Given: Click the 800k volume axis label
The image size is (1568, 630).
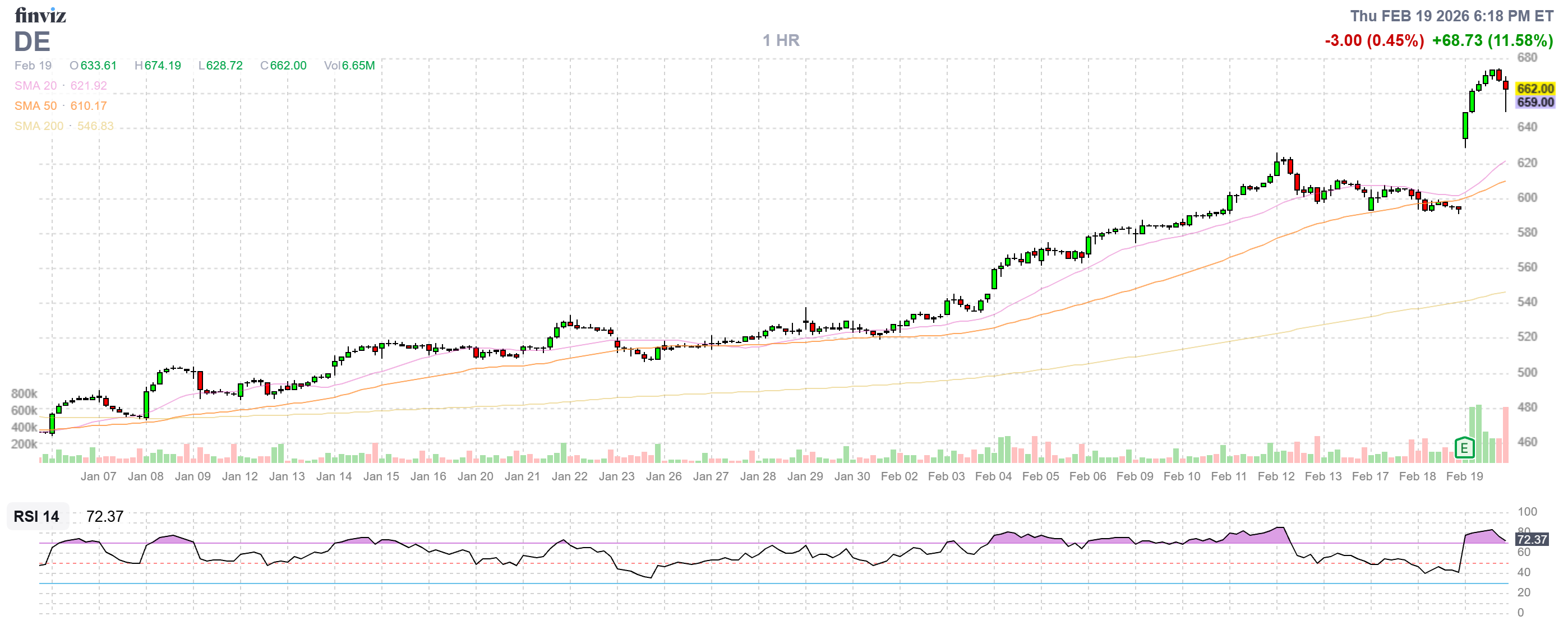Looking at the screenshot, I should 24,393.
